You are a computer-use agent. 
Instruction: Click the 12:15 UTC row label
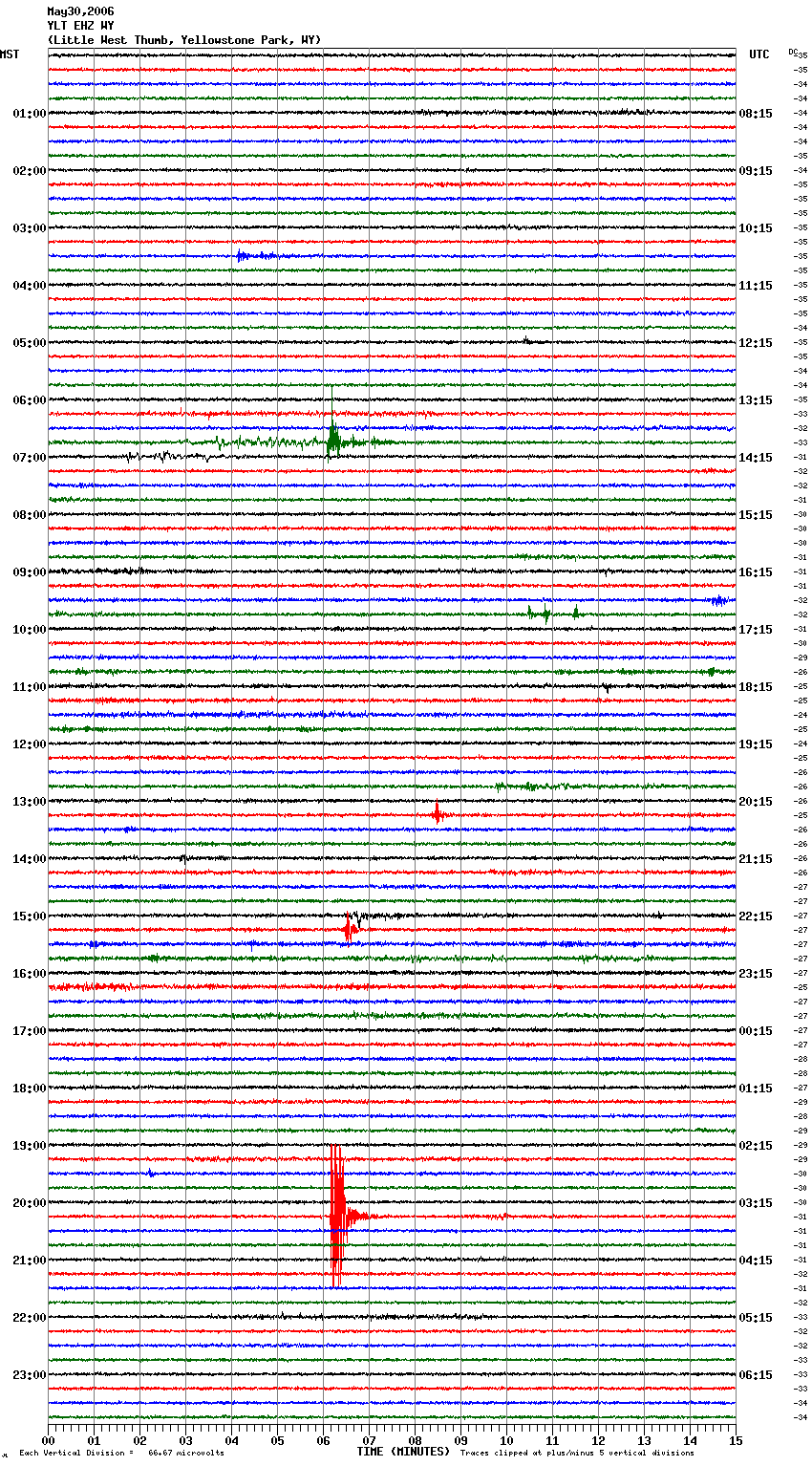[756, 343]
